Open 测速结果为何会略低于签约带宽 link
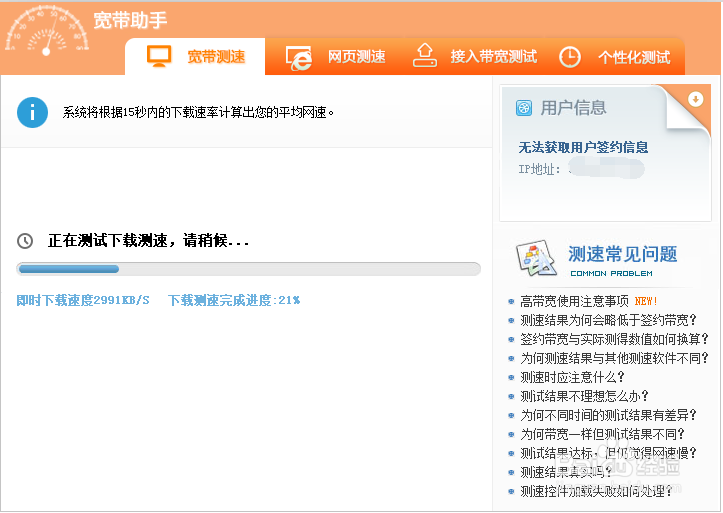The height and width of the screenshot is (513, 723). pos(608,320)
